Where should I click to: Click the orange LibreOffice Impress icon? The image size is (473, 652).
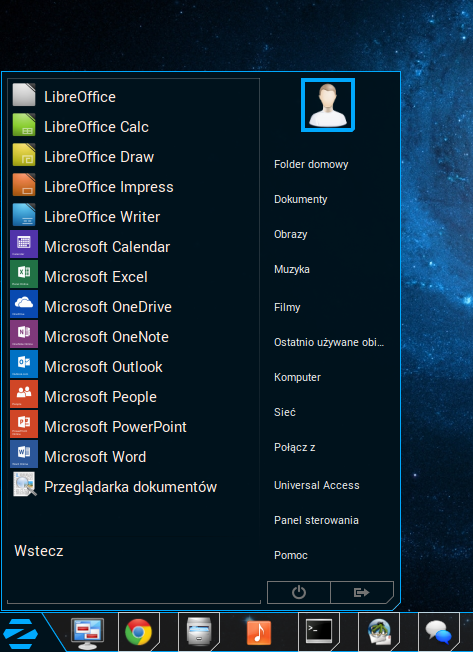coord(24,185)
